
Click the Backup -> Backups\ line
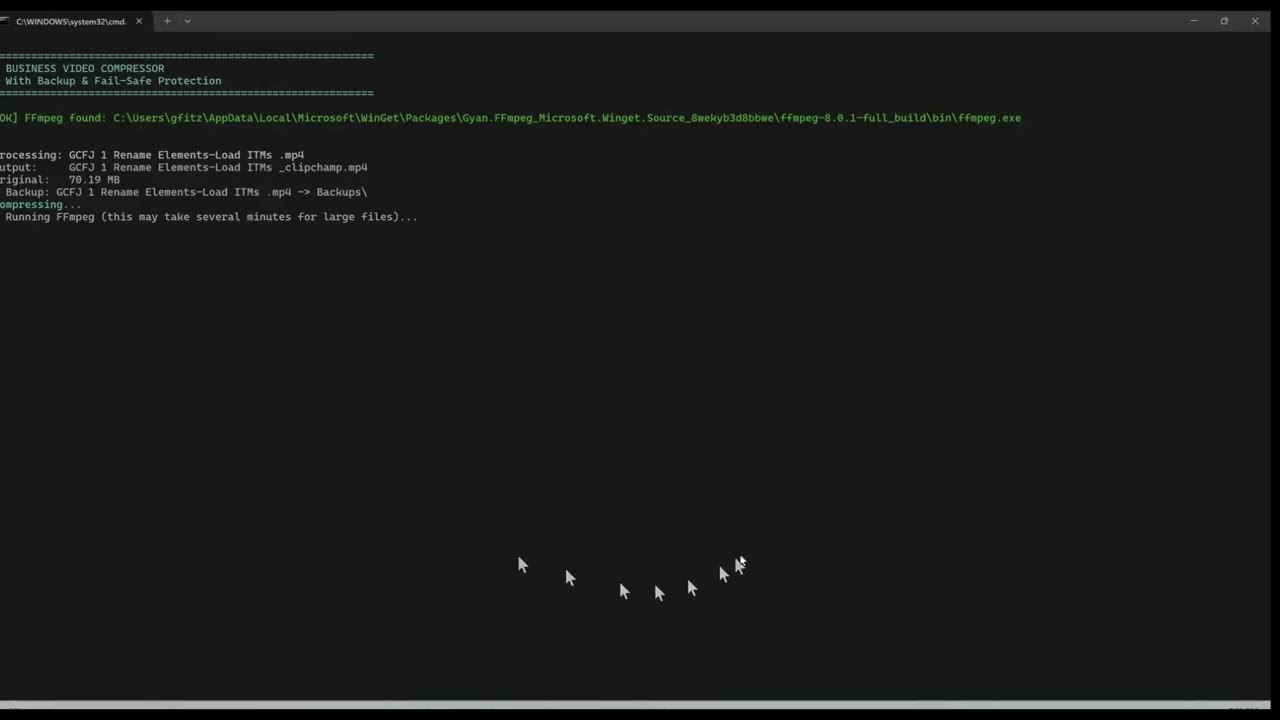[186, 192]
